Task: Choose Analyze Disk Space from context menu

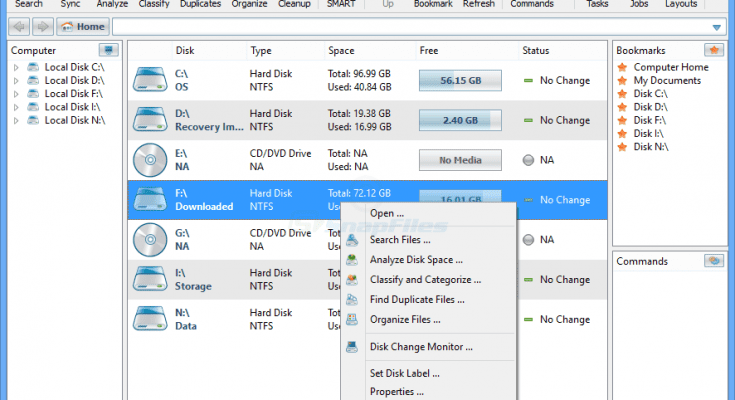Action: click(x=416, y=260)
